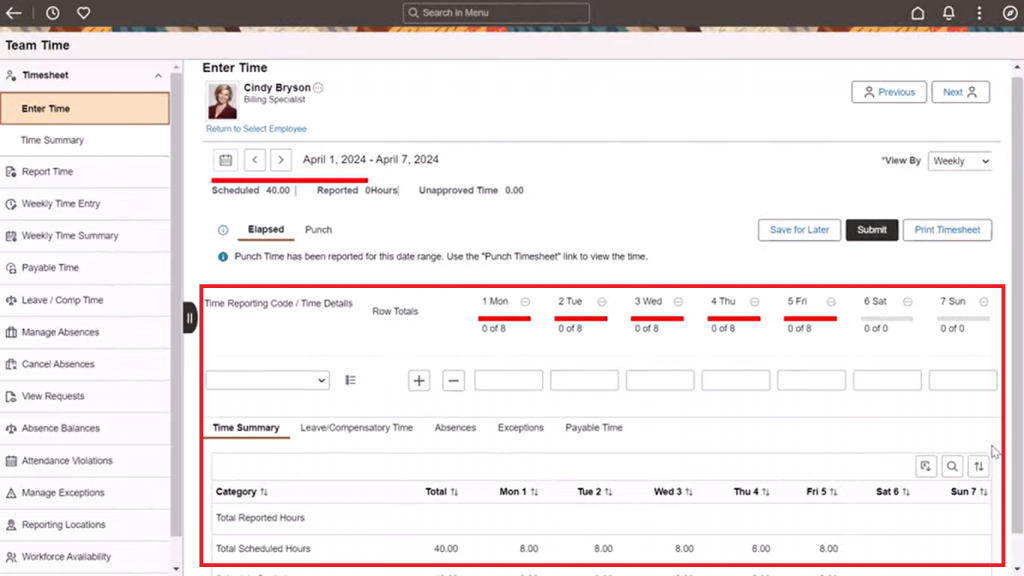Open the Time Reporting Code dropdown
Screen dimensions: 1024x576
click(x=267, y=380)
